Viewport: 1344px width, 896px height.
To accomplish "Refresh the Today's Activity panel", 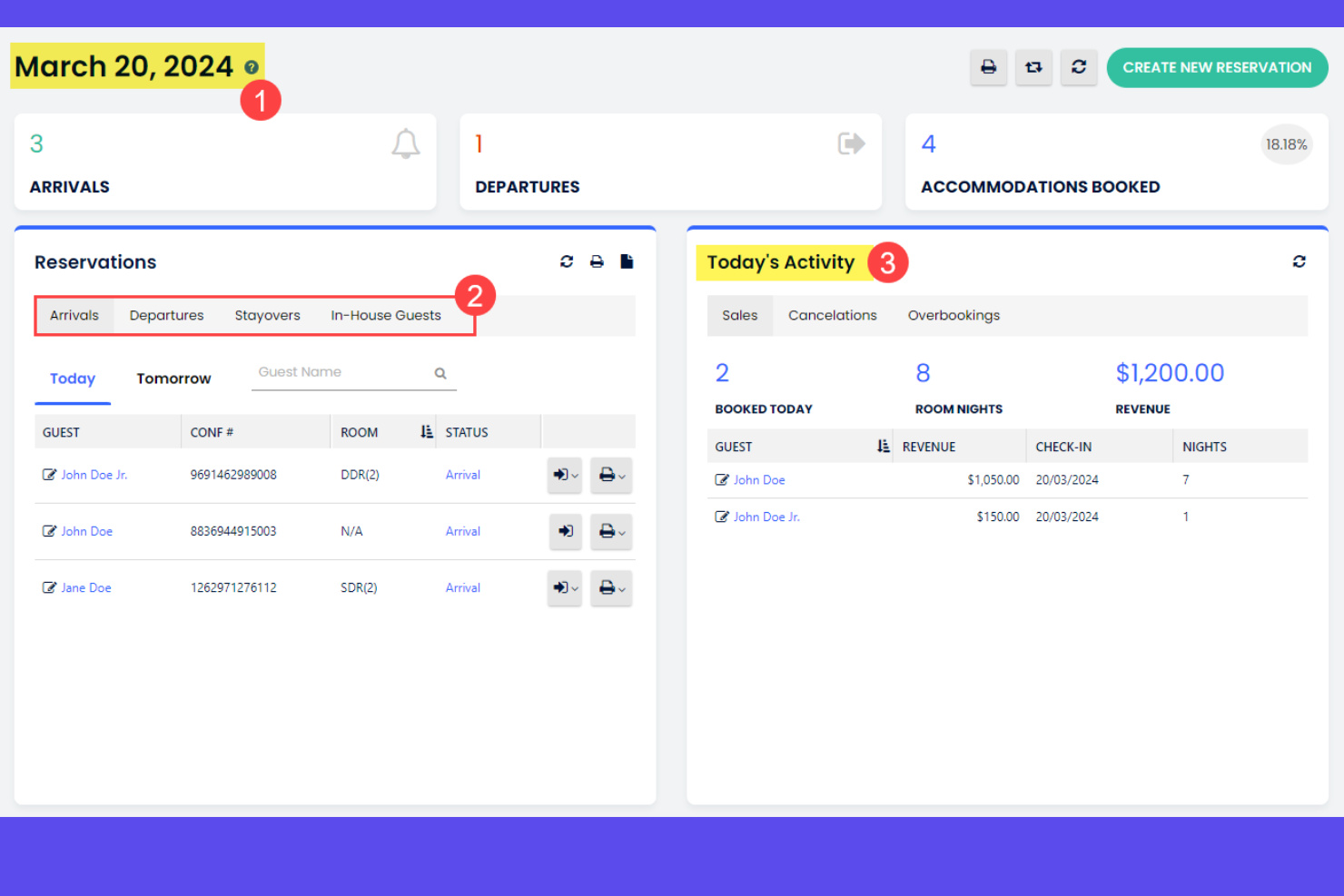I will point(1300,261).
